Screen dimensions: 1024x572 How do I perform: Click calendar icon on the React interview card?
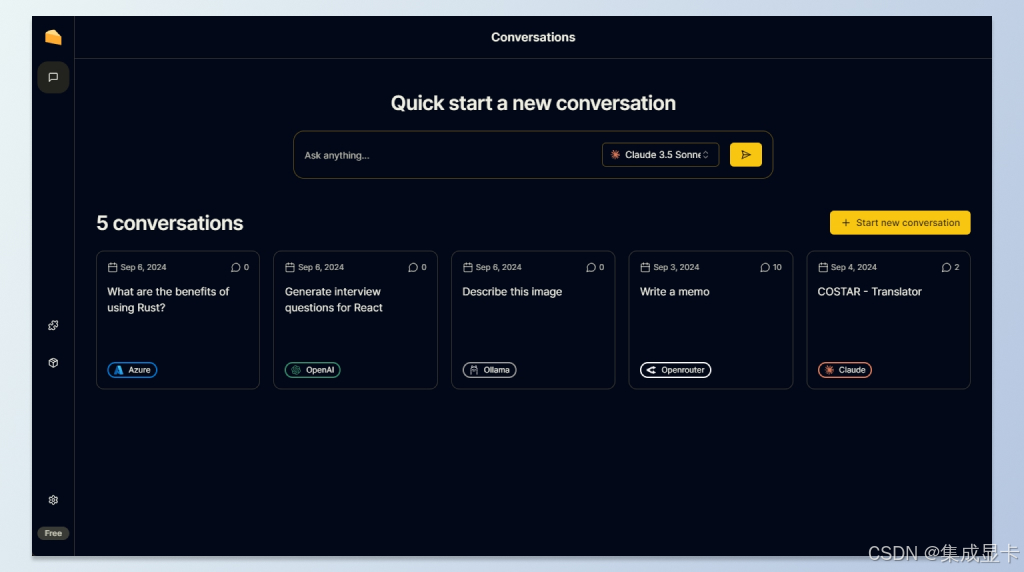pos(290,267)
